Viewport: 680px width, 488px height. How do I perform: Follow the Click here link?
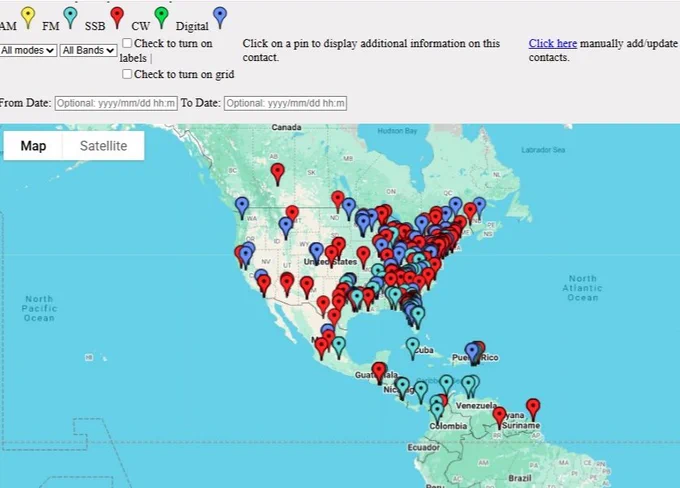(x=552, y=43)
